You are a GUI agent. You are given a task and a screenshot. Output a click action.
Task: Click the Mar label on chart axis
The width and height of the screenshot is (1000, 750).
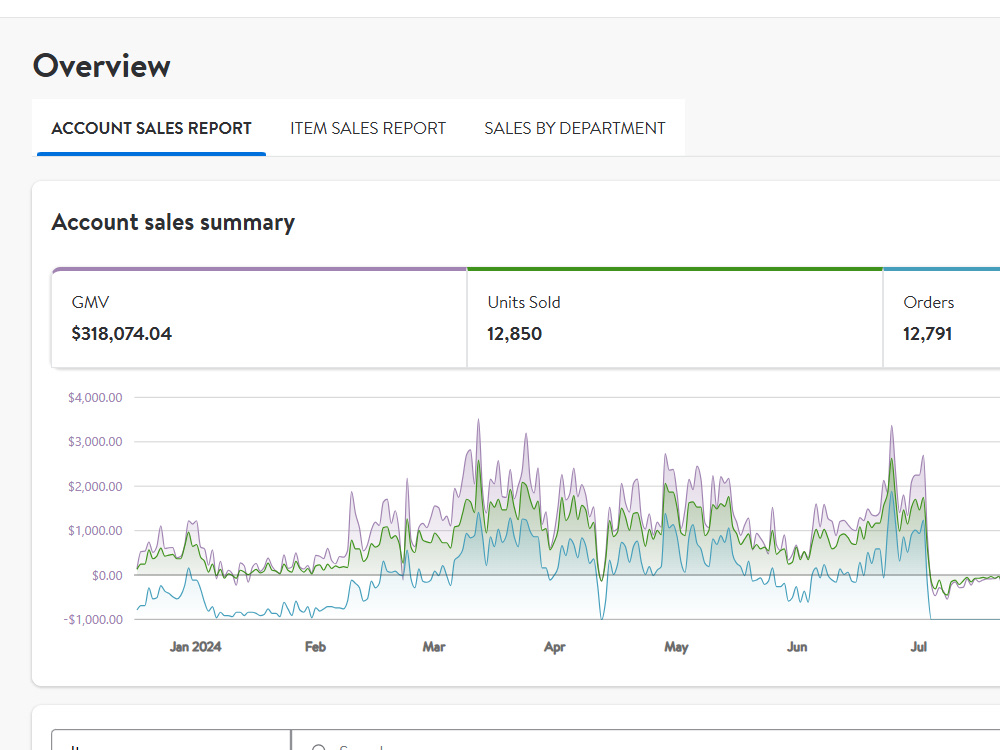click(x=434, y=647)
